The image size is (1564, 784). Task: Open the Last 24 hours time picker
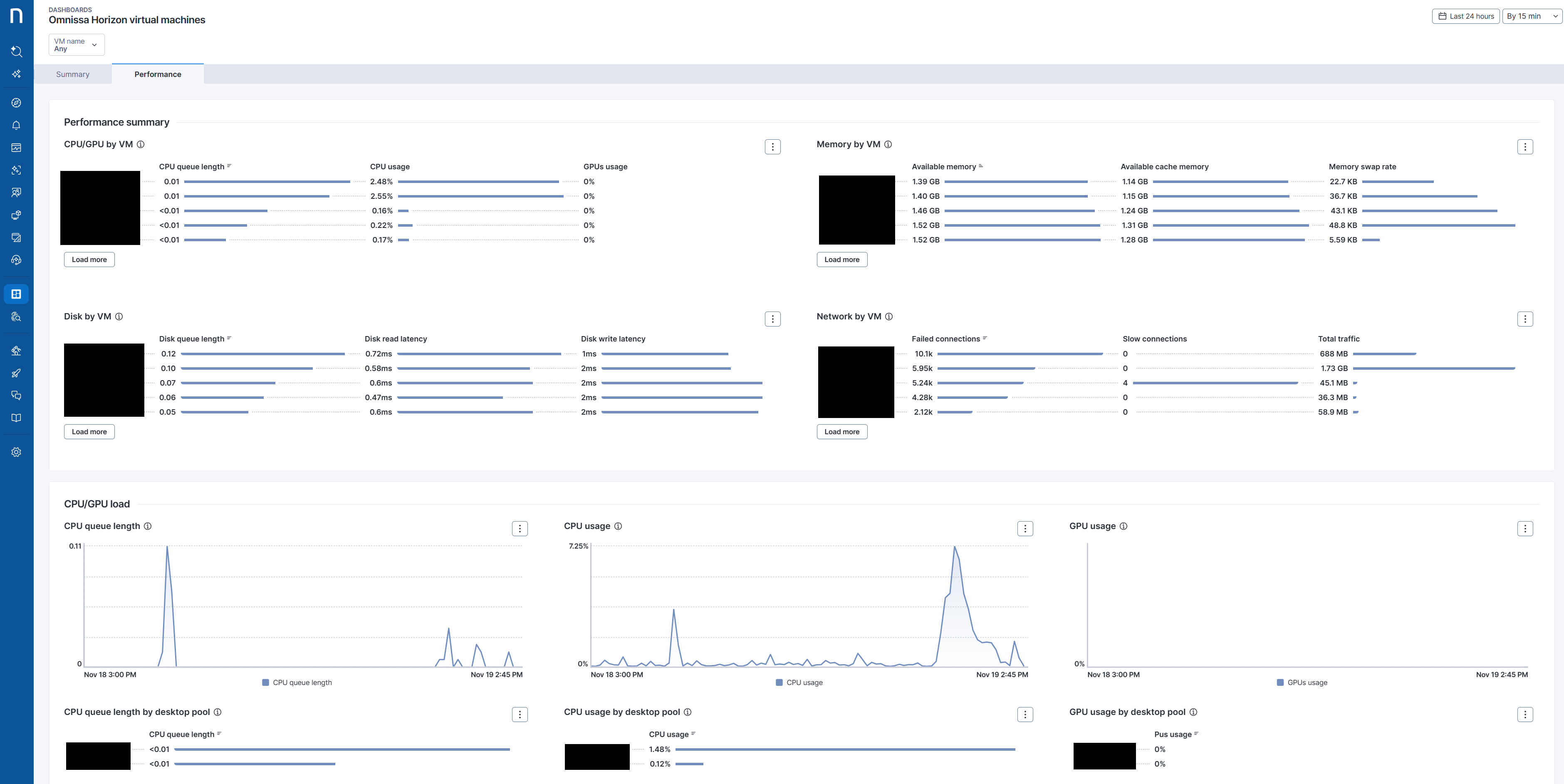[1466, 16]
